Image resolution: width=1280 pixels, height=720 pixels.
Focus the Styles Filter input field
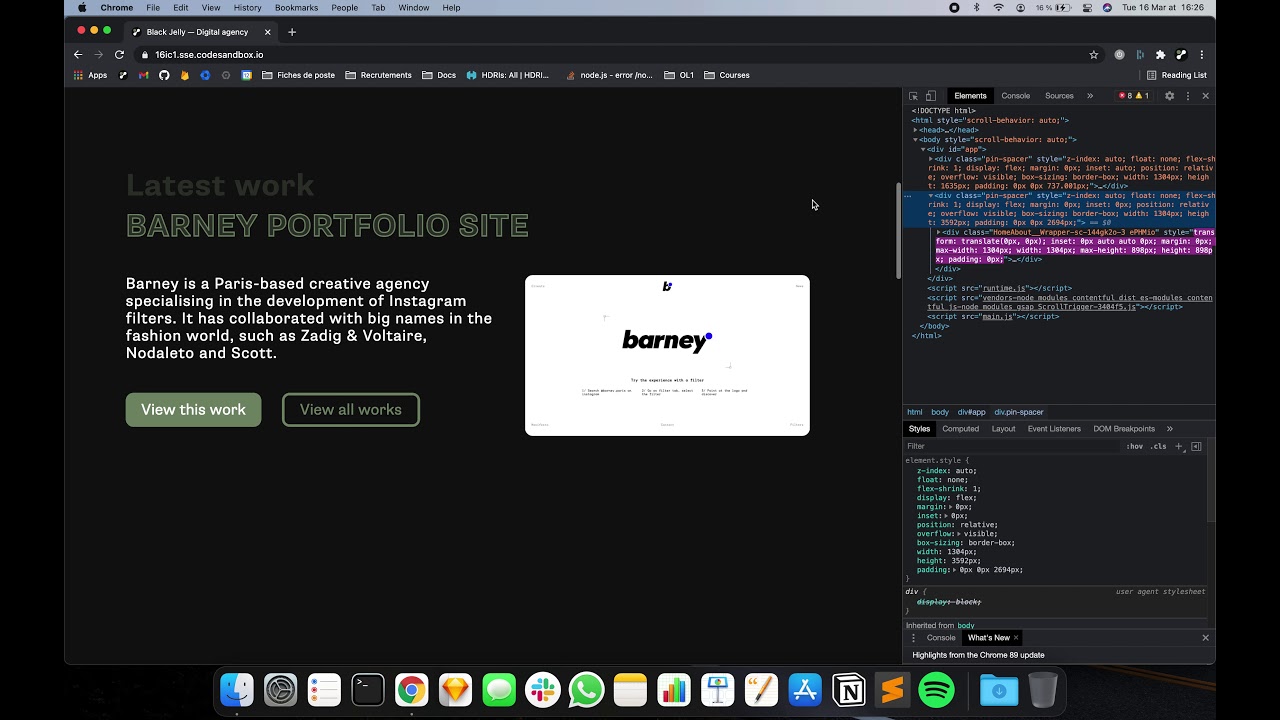[1010, 446]
